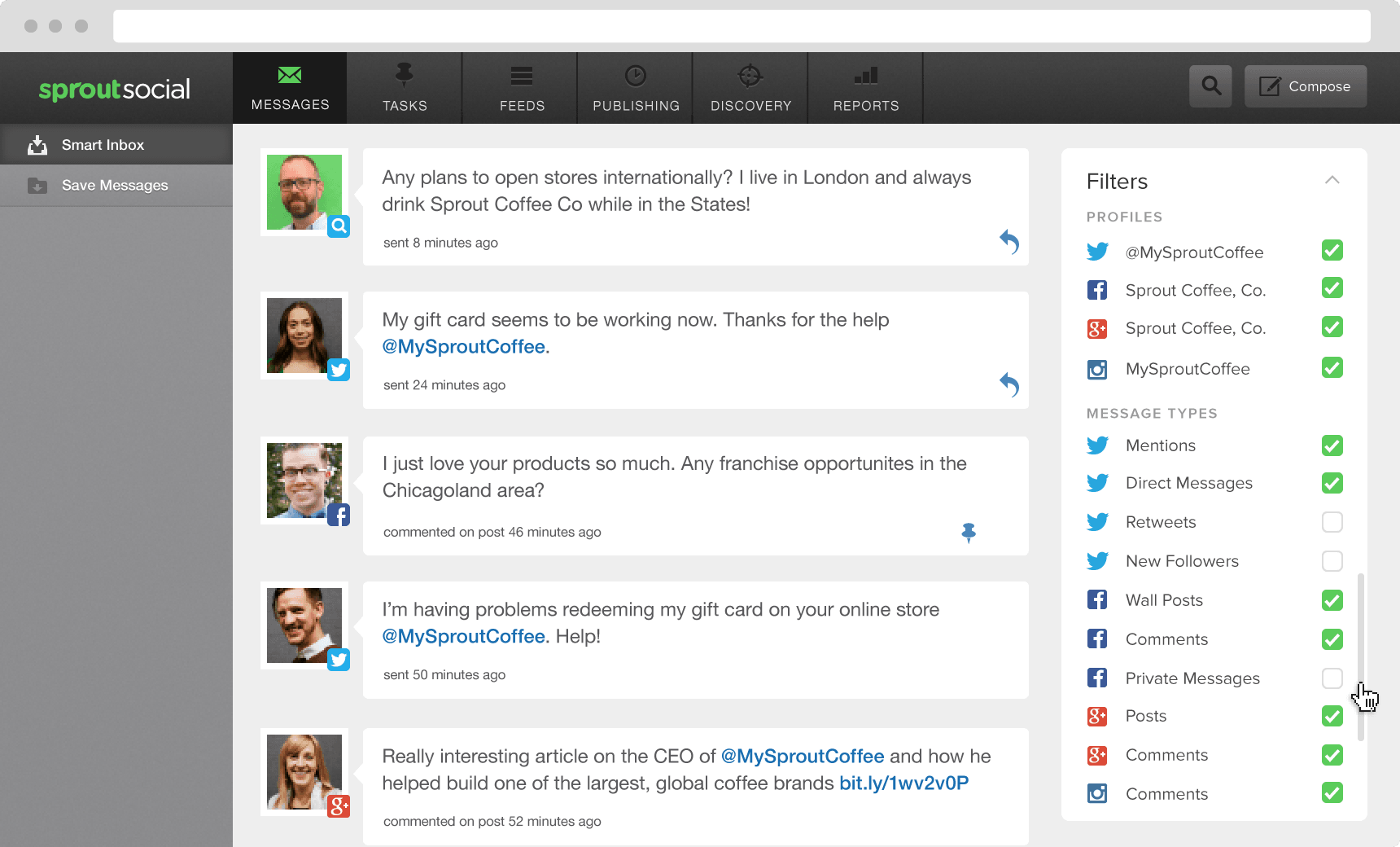Screen dimensions: 1400x847
Task: Click the Facebook icon beside Wall Posts
Action: click(x=1097, y=599)
